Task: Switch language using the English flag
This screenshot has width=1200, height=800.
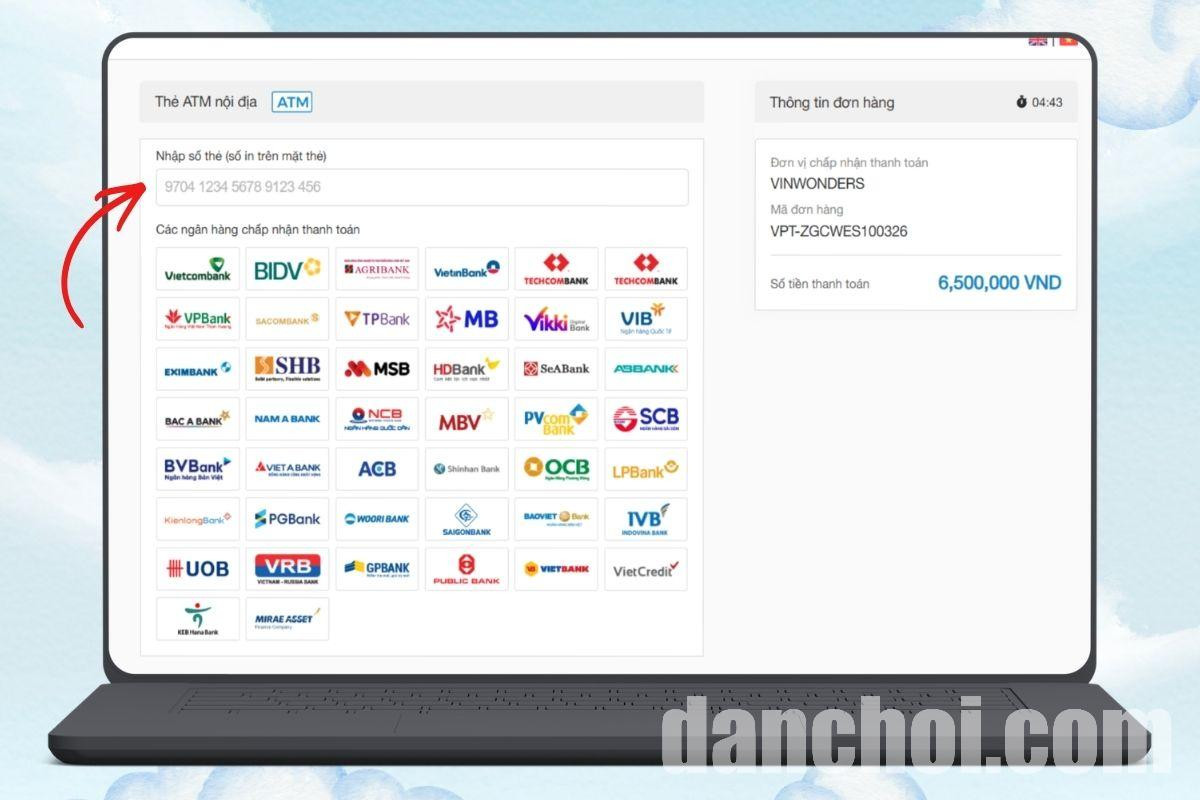Action: coord(1038,41)
